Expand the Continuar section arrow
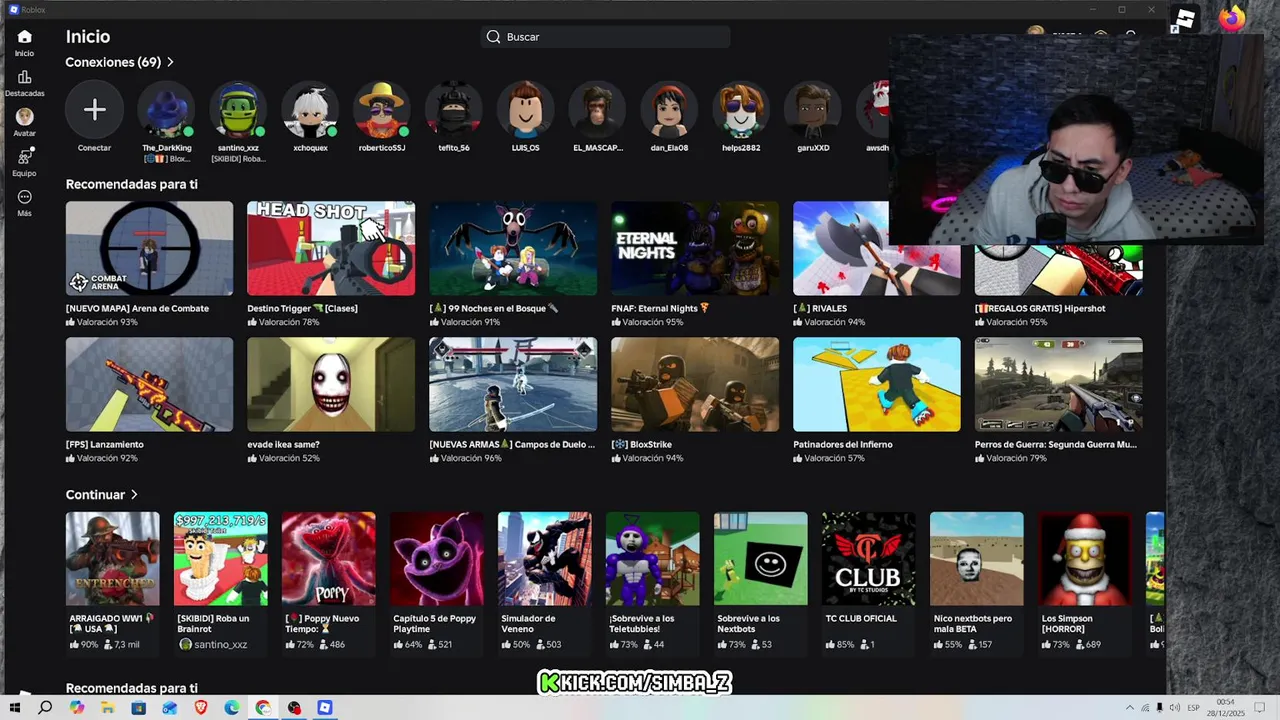Screen dimensions: 1280x720 click(134, 495)
